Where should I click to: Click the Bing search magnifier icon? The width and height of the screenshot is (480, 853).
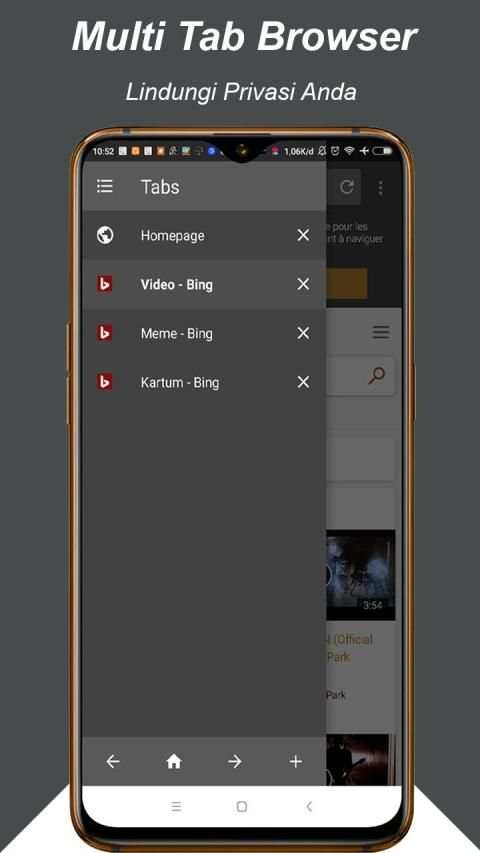click(x=377, y=375)
